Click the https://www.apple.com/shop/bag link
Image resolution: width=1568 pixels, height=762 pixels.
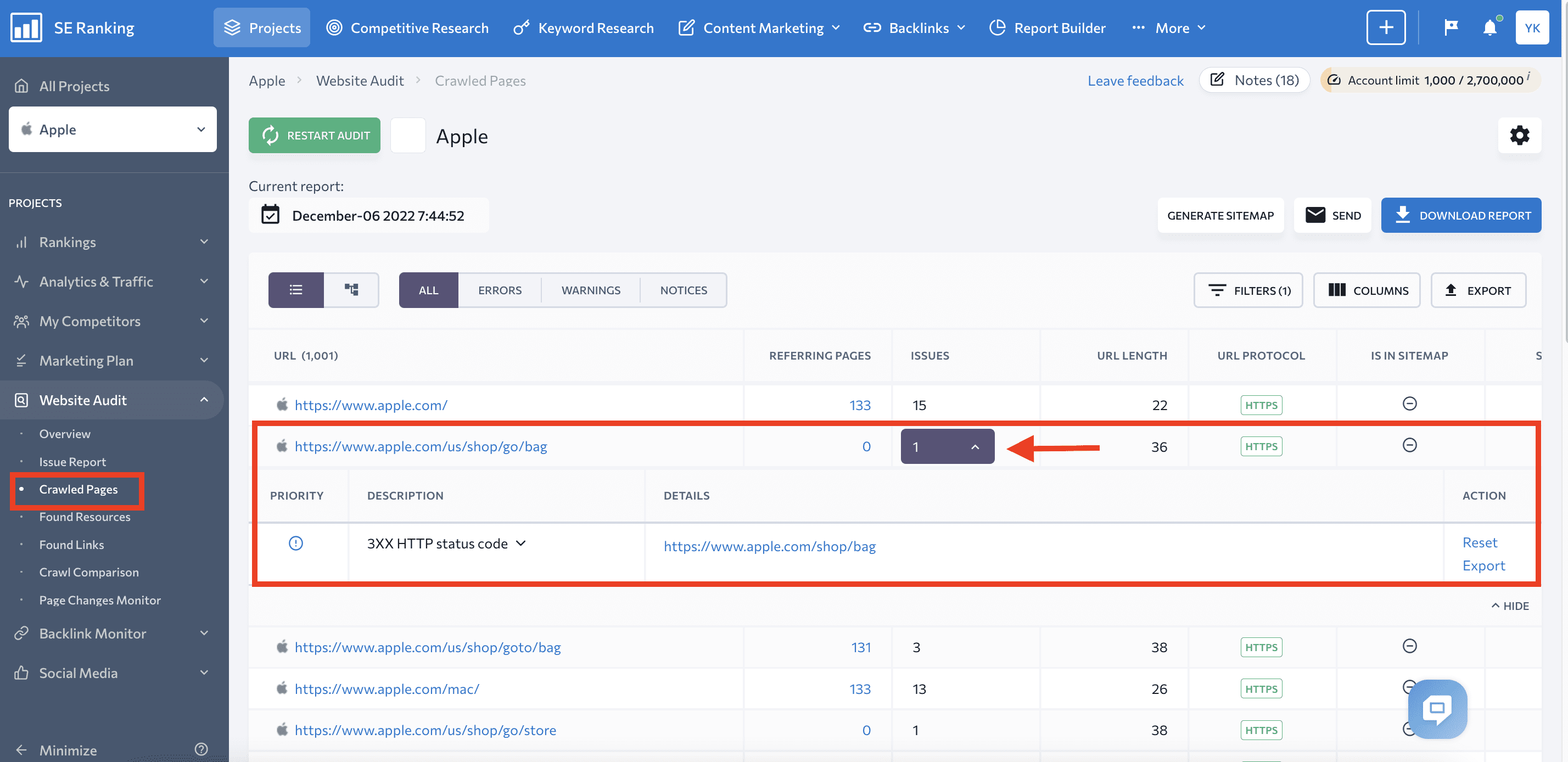[770, 546]
